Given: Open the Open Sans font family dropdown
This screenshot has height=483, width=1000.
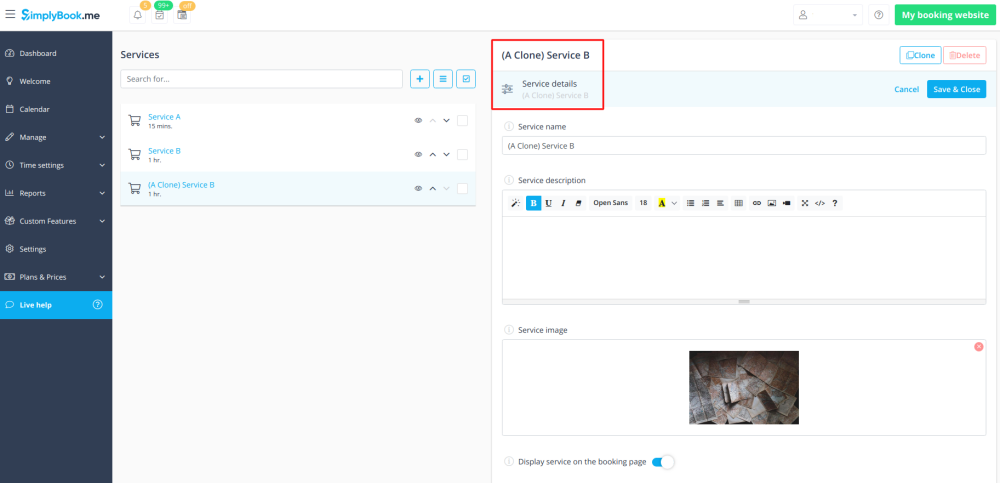Looking at the screenshot, I should point(610,203).
